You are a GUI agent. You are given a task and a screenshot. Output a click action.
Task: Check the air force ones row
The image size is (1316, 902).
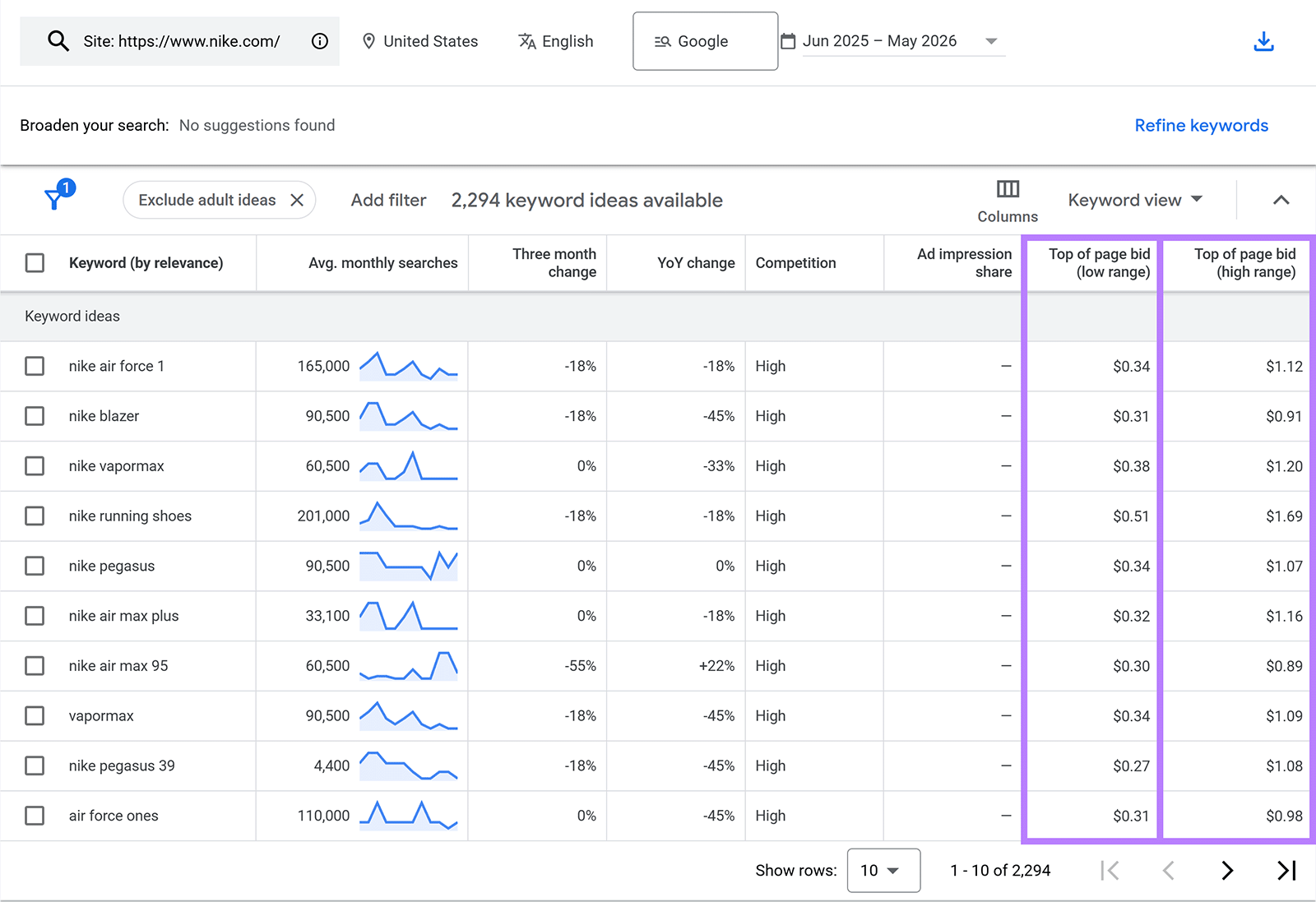tap(35, 816)
